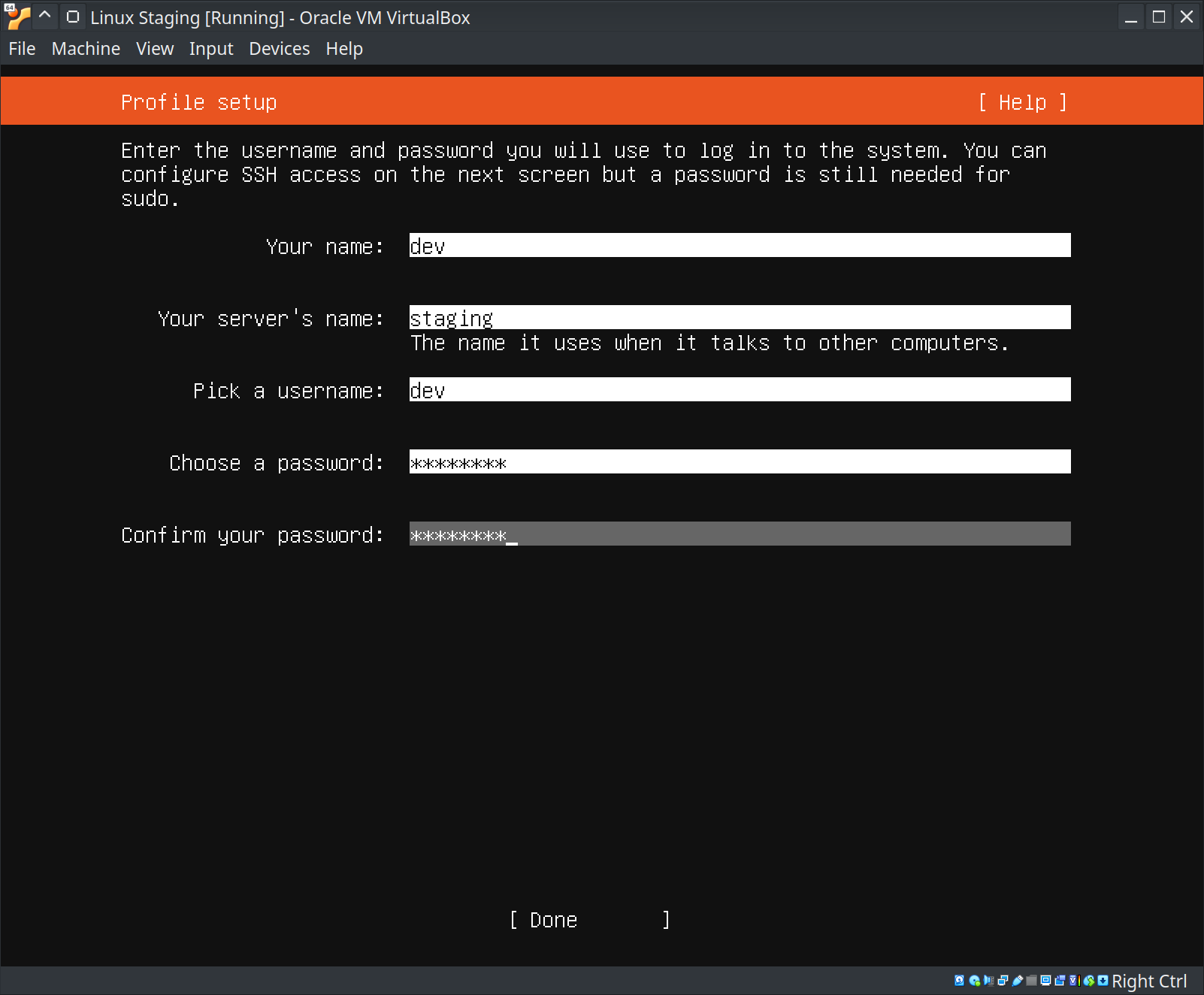Click the "Choose a password" field
Viewport: 1204px width, 995px height.
(740, 462)
